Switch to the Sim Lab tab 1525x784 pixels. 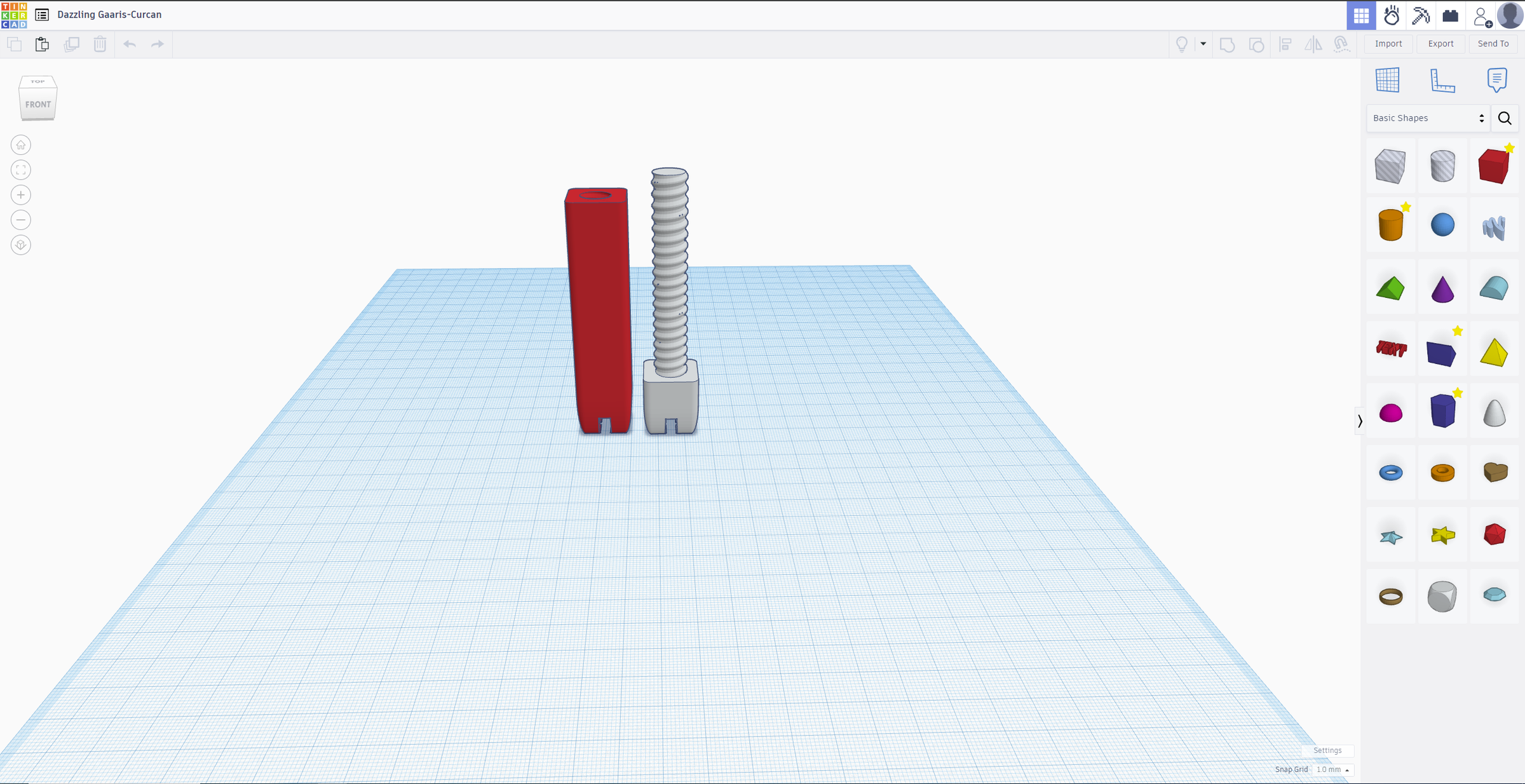1391,15
